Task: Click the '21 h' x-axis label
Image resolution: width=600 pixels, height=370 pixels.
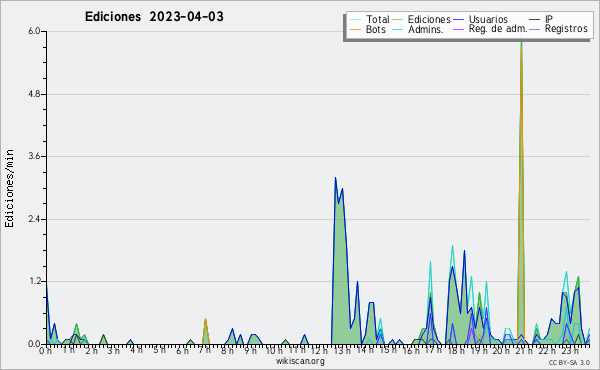Action: (x=523, y=350)
